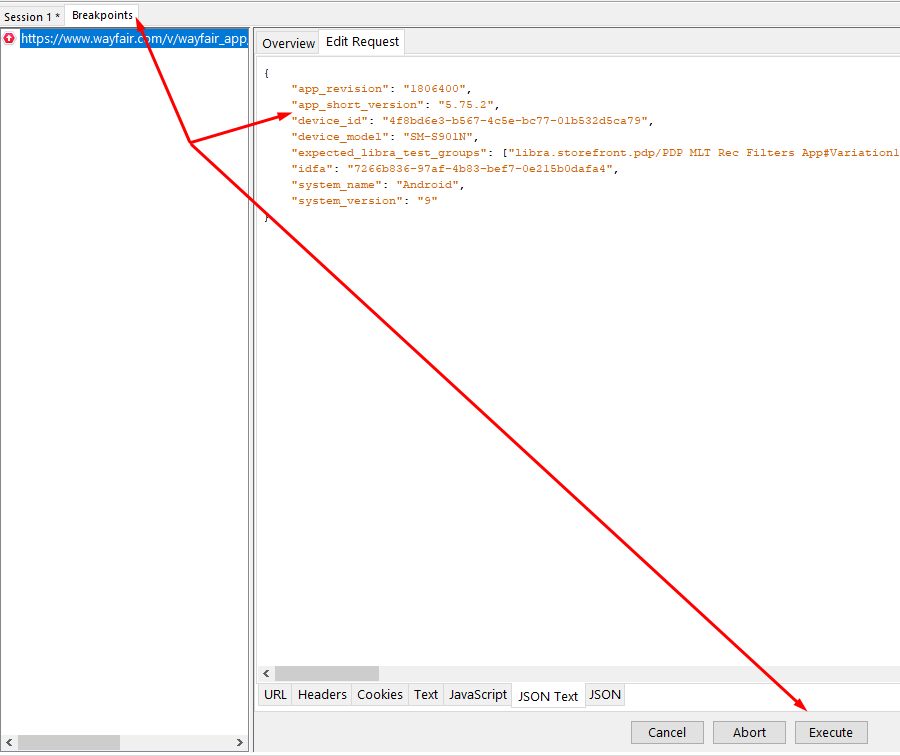
Task: Click the left pane scroll-left arrow
Action: 9,742
